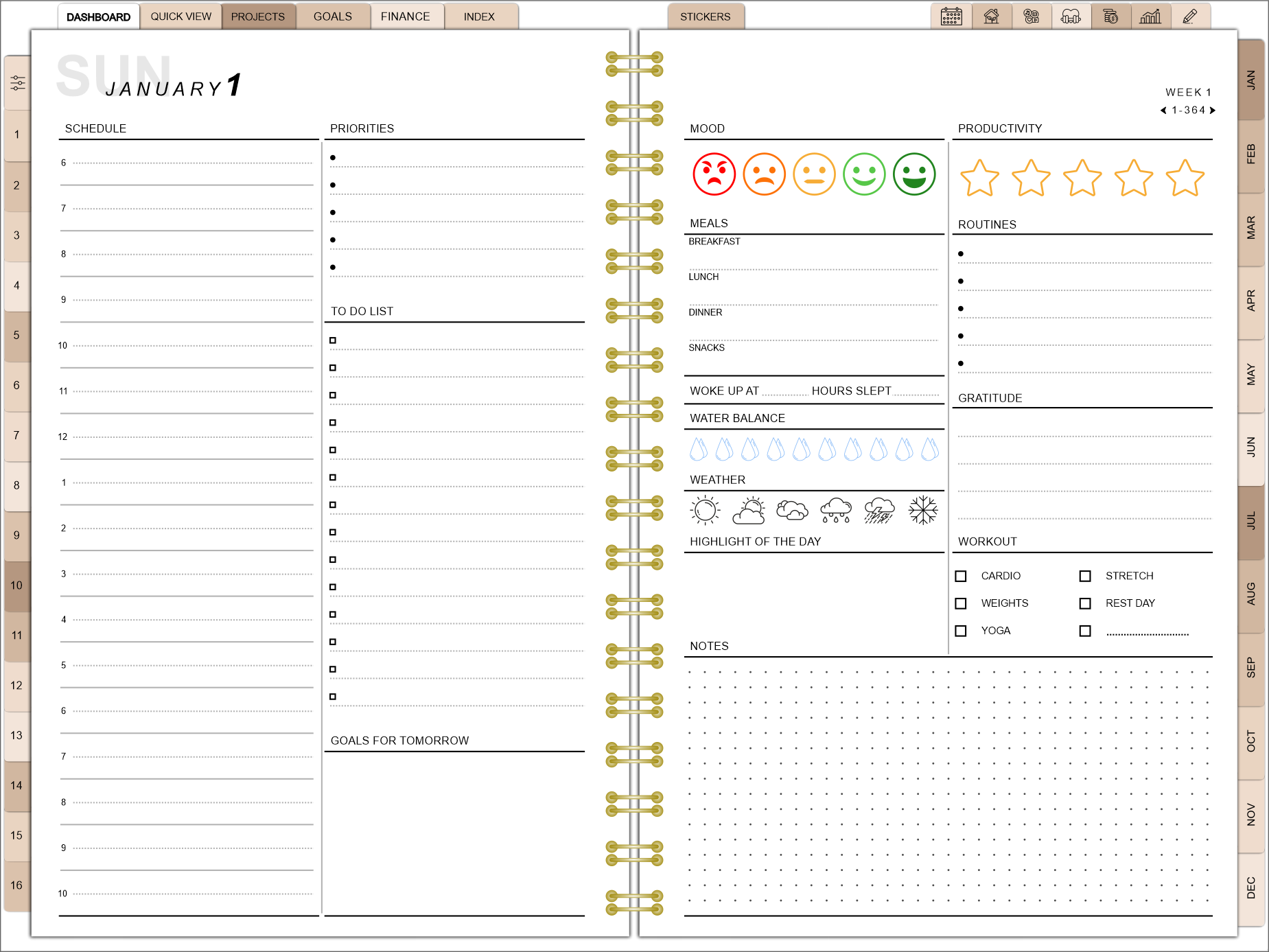This screenshot has height=952, width=1269.
Task: Open the pencil notes icon tab
Action: [x=1190, y=16]
